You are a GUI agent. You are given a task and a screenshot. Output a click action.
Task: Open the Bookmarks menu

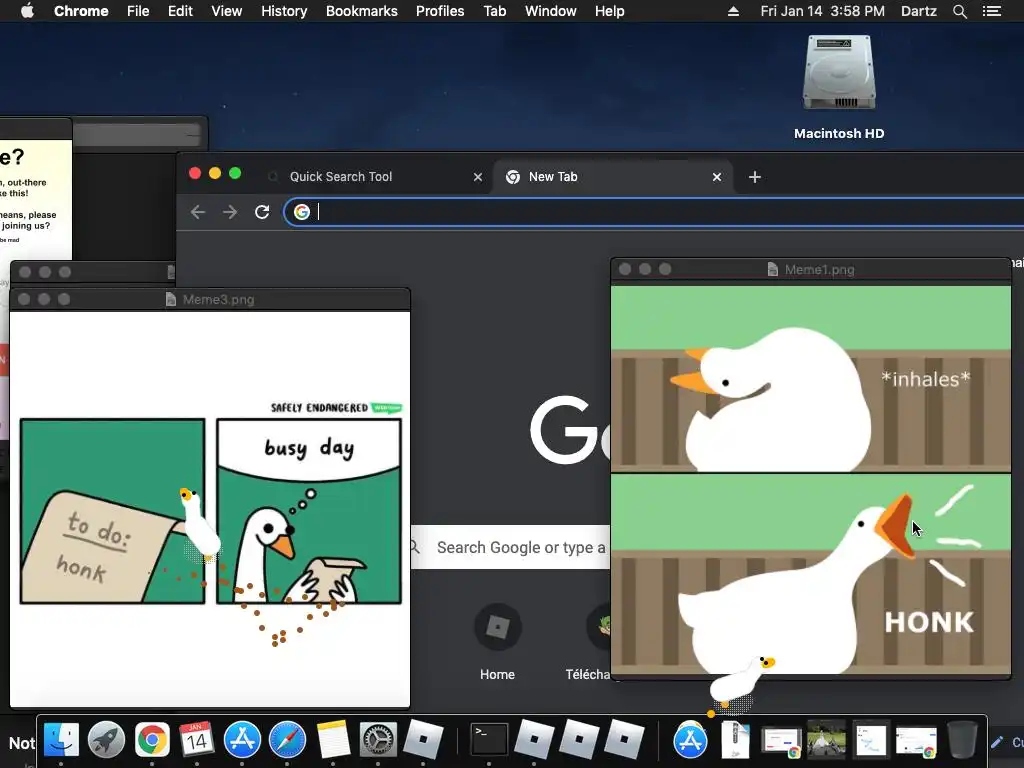click(x=361, y=11)
